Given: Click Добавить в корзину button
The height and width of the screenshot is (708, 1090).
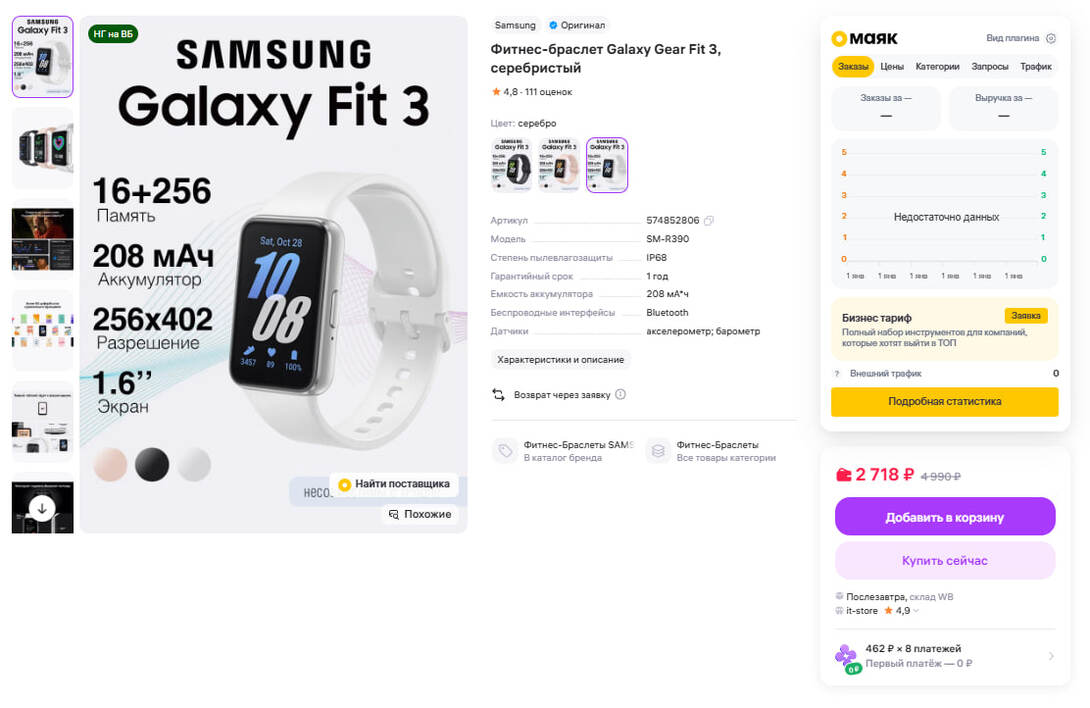Looking at the screenshot, I should [x=945, y=517].
